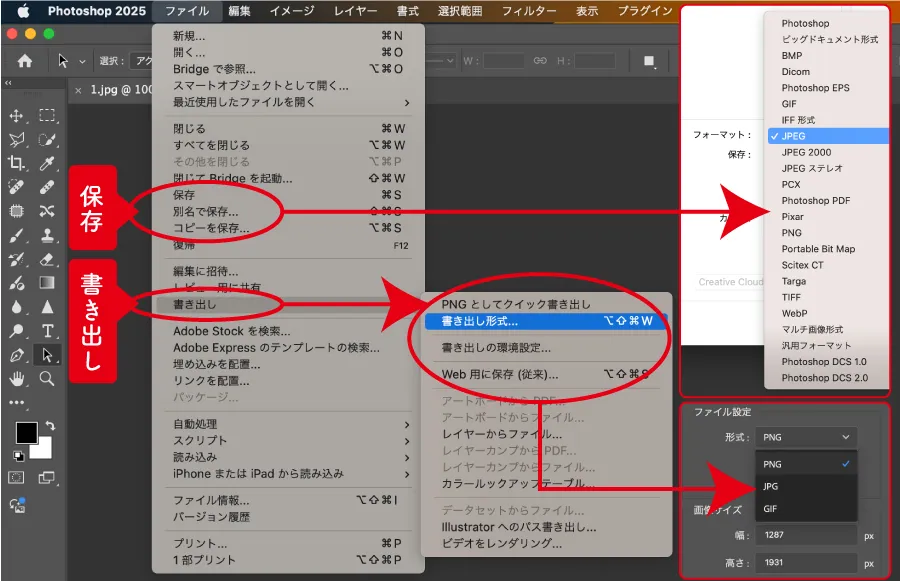Image resolution: width=900 pixels, height=581 pixels.
Task: Select the Type tool
Action: point(47,330)
